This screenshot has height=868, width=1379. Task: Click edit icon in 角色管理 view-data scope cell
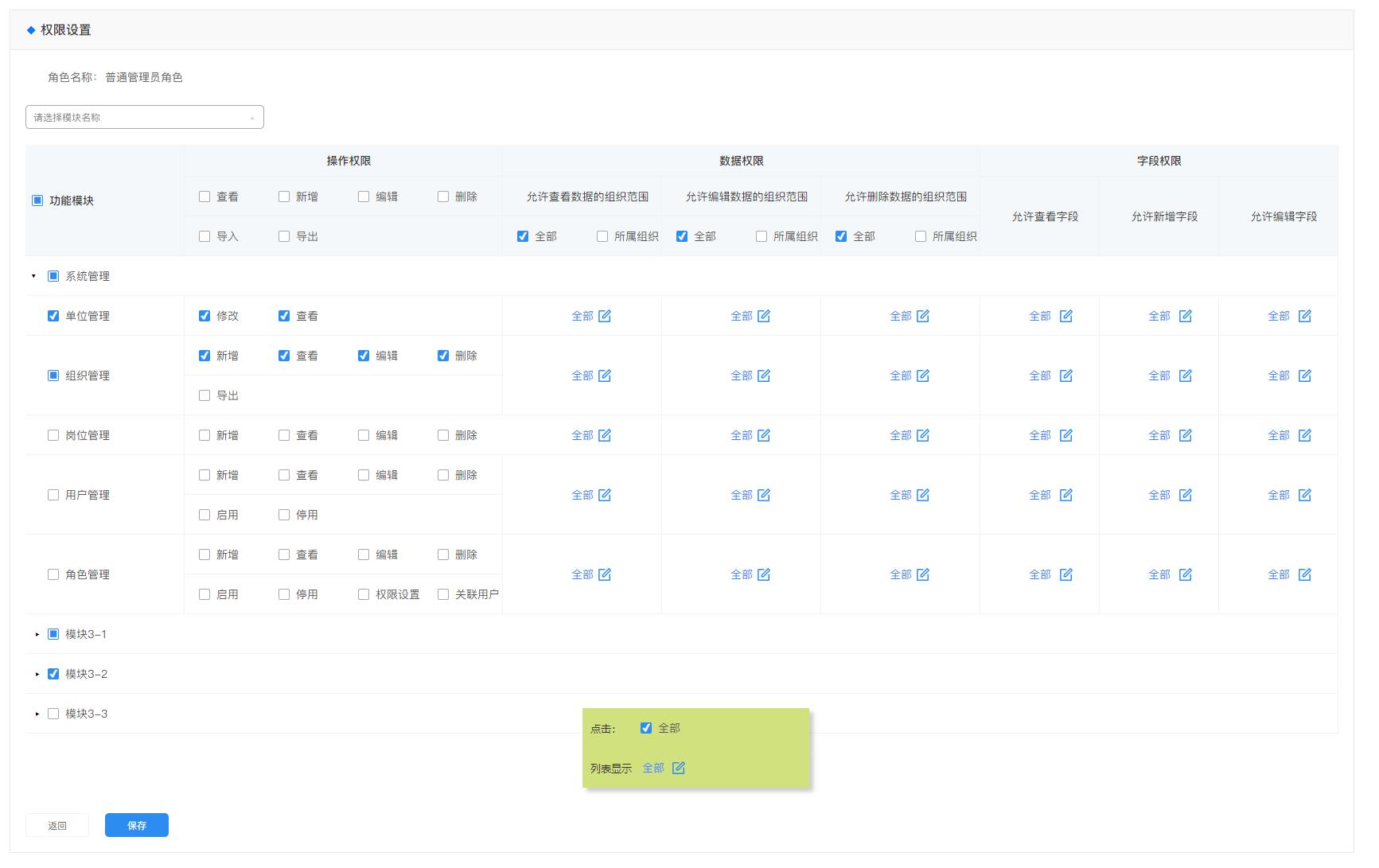605,574
